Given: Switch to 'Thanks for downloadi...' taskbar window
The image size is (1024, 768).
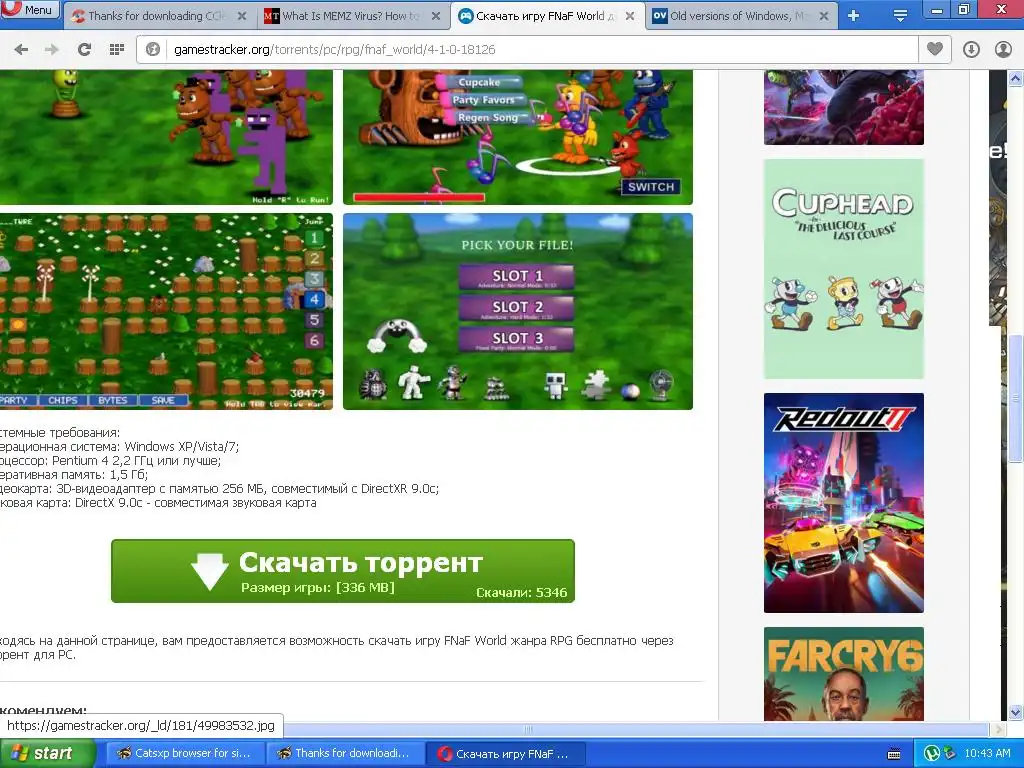Looking at the screenshot, I should point(345,754).
